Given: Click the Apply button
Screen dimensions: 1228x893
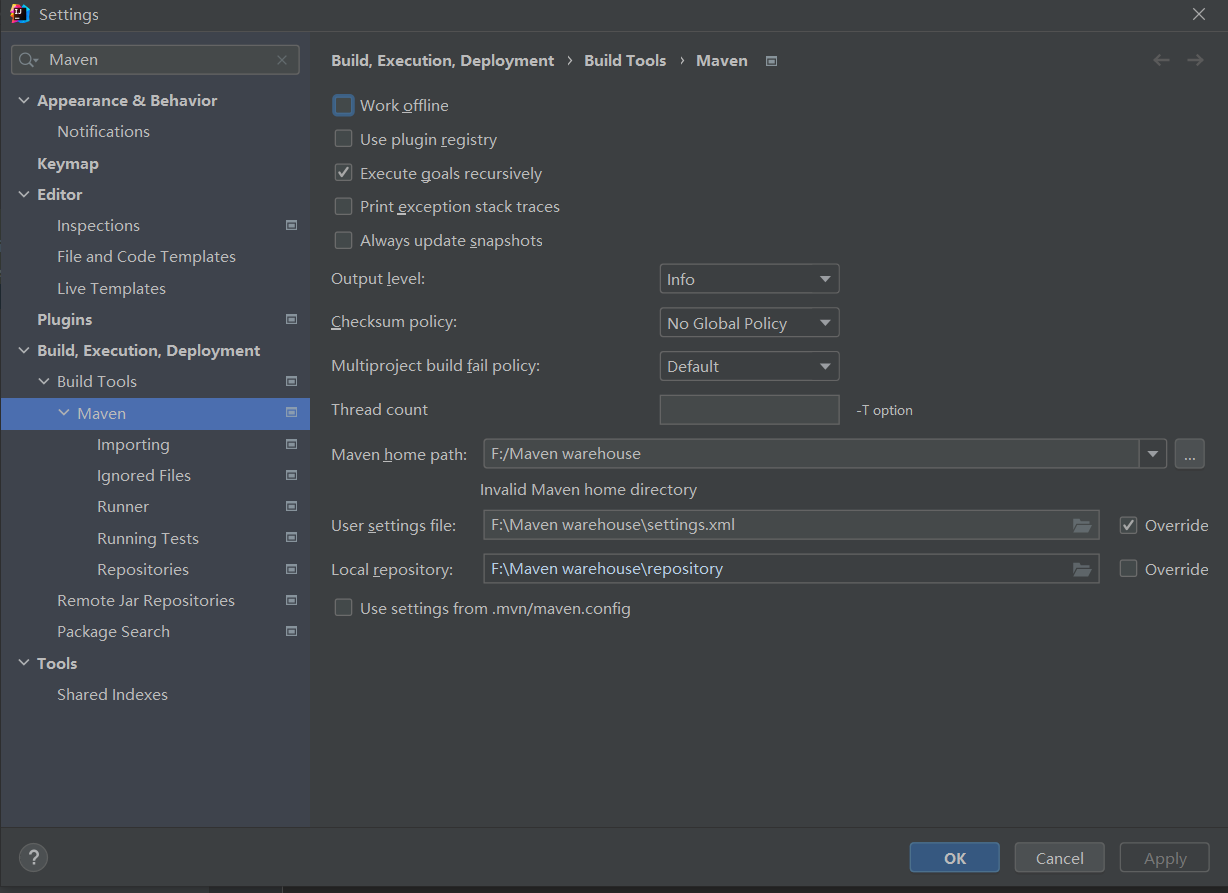Looking at the screenshot, I should [1165, 858].
